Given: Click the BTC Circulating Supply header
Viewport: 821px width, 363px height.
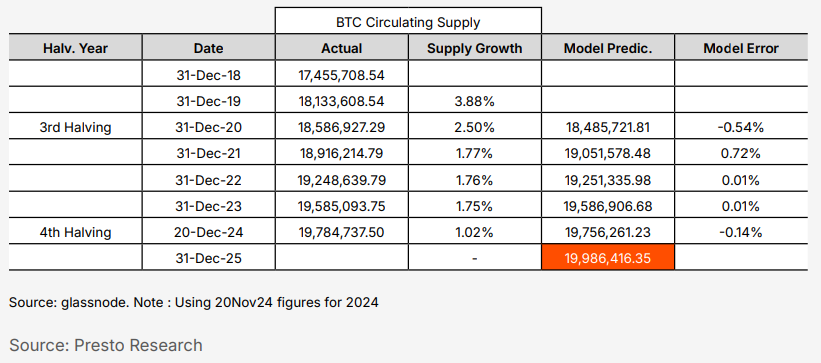Looking at the screenshot, I should click(x=408, y=21).
